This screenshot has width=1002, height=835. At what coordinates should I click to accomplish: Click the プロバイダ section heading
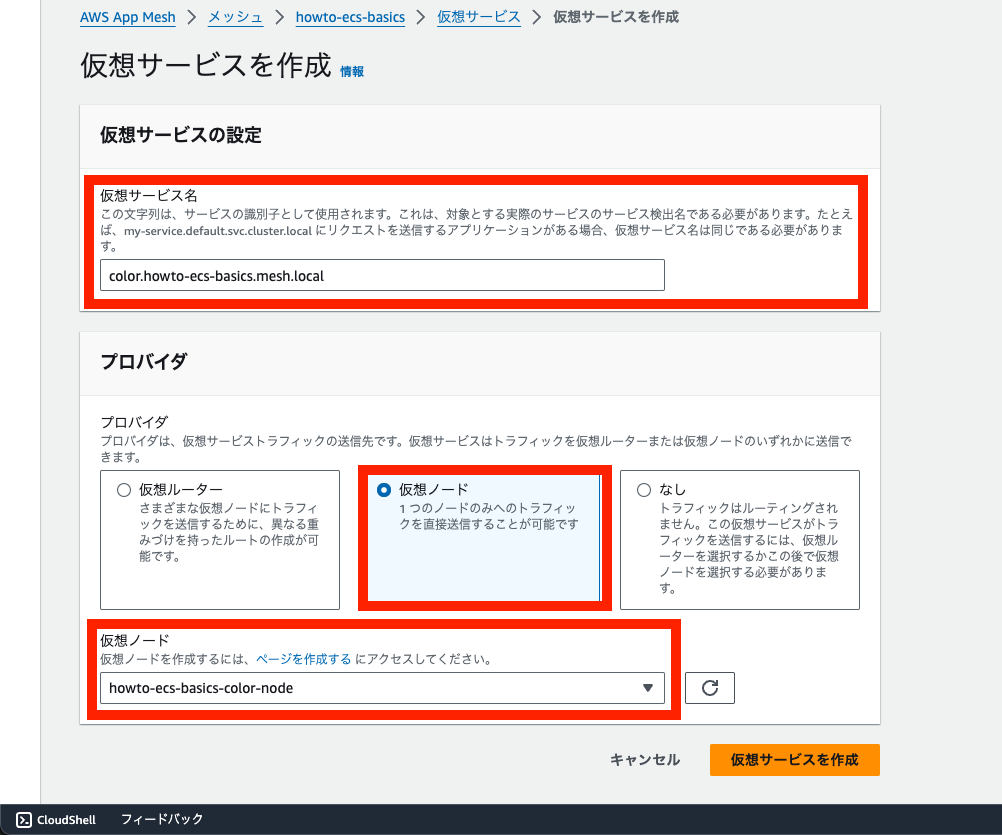pos(144,362)
